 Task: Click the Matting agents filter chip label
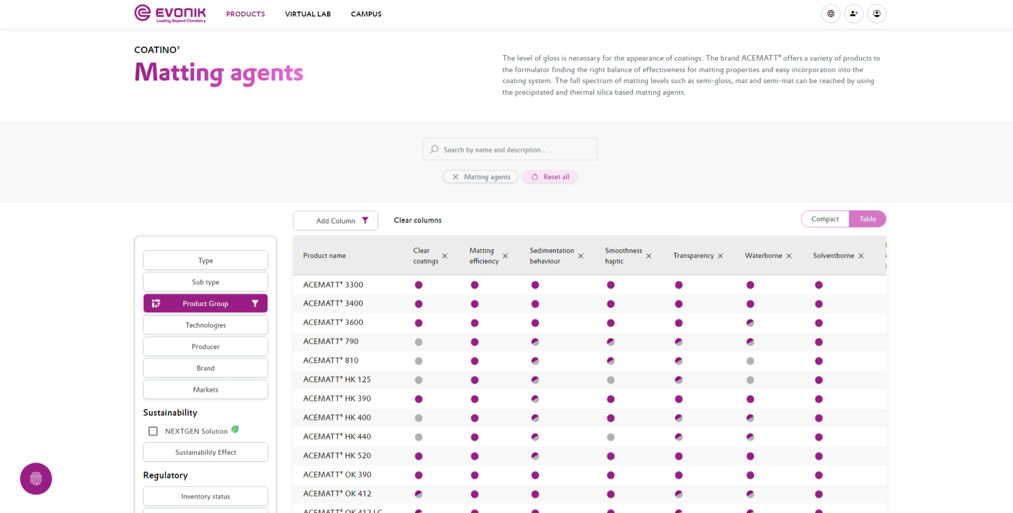click(x=487, y=177)
